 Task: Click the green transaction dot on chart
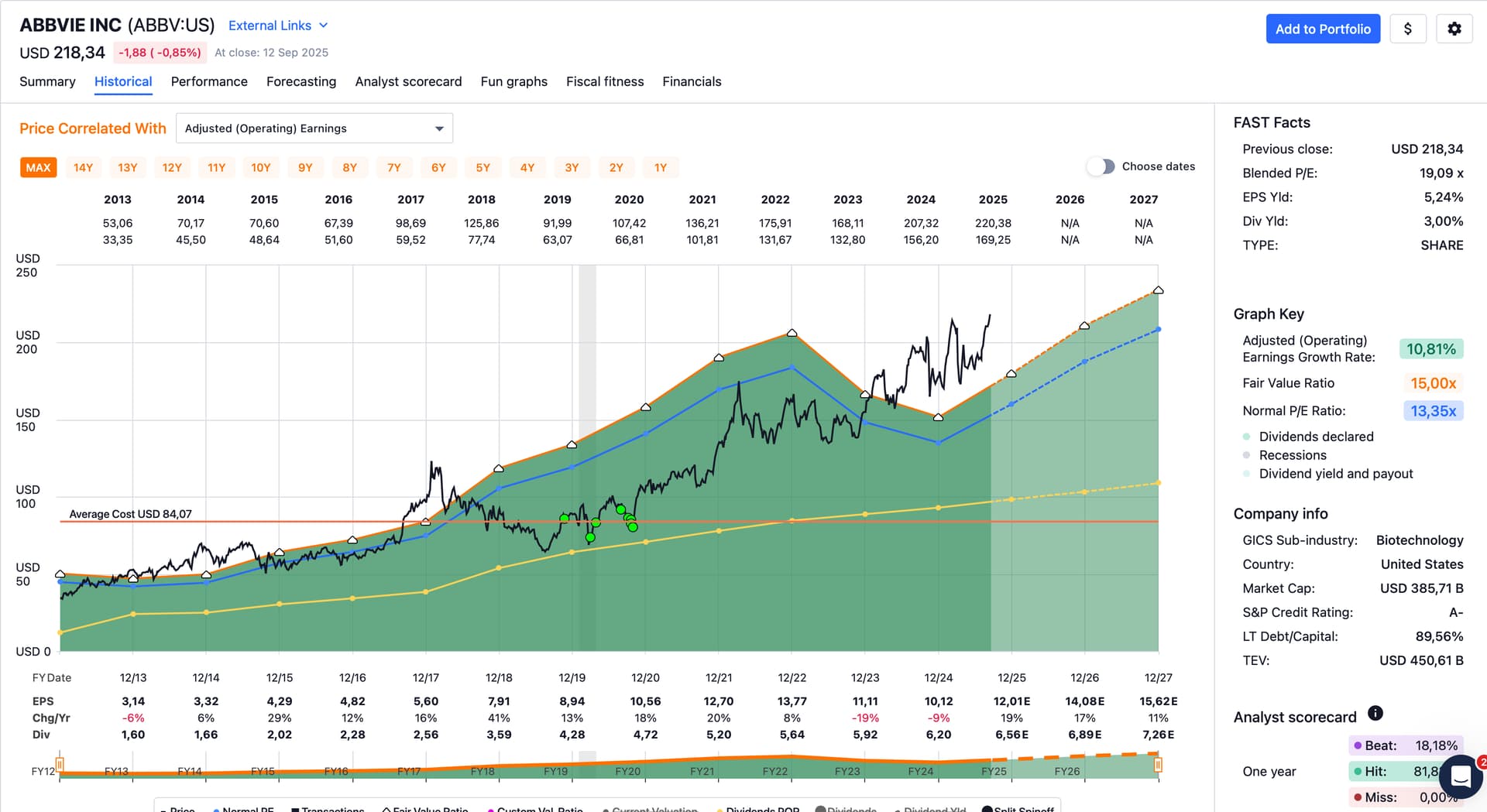pyautogui.click(x=591, y=537)
